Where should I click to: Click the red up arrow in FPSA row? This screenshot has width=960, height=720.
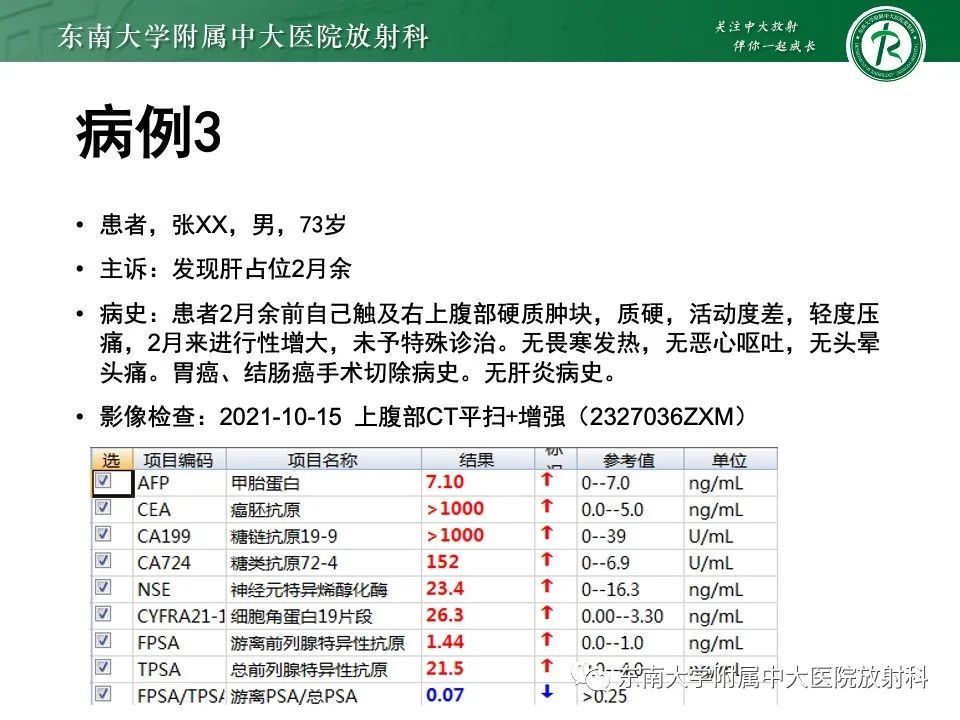pos(547,639)
